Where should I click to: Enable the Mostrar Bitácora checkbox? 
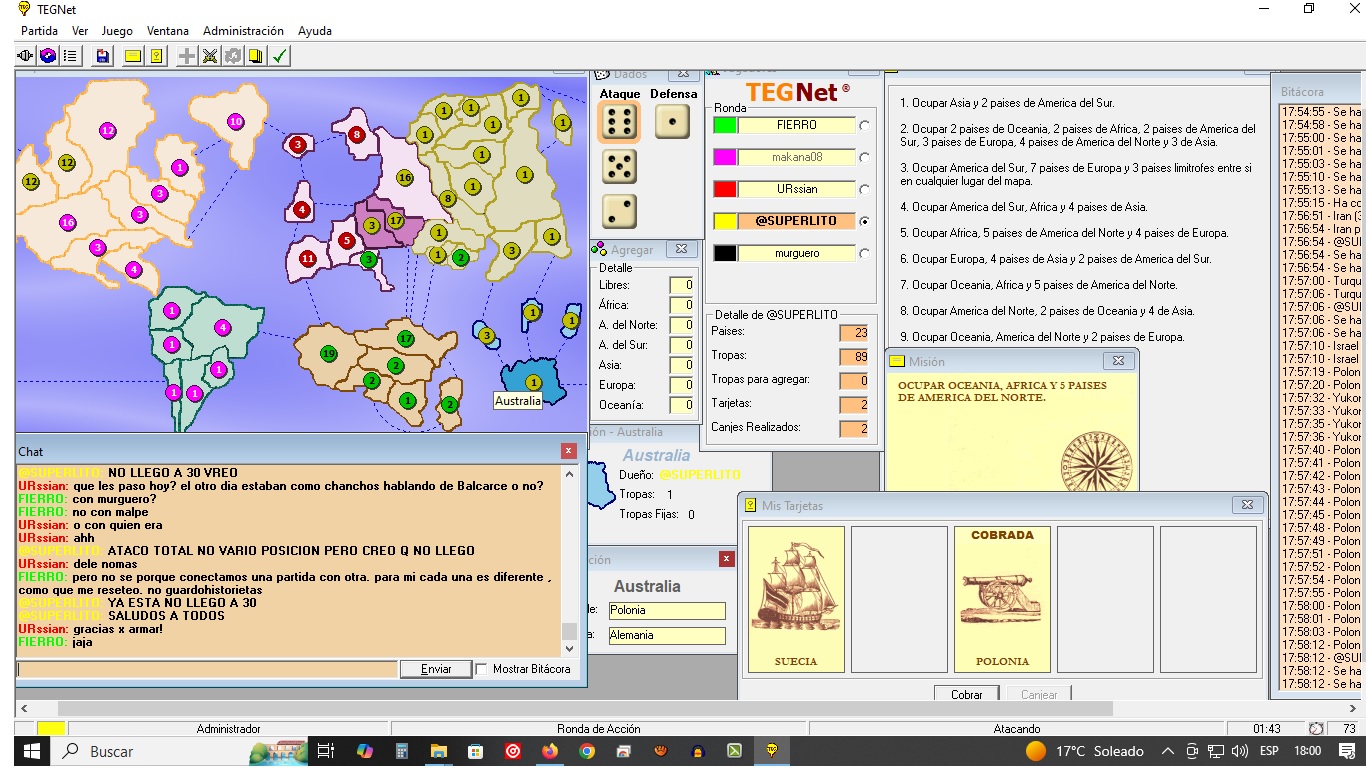[482, 669]
